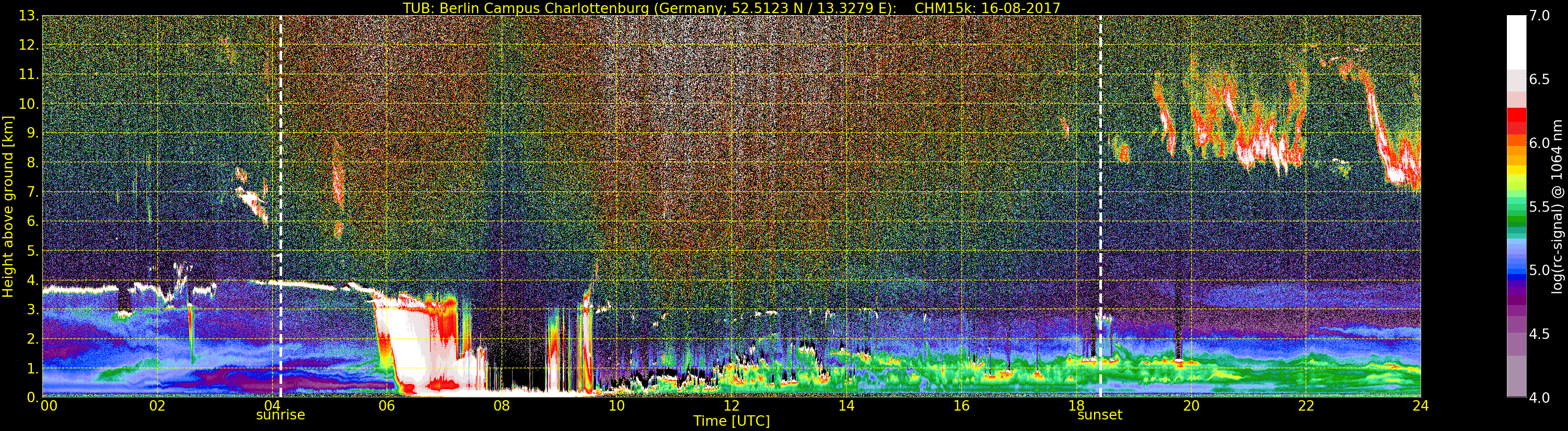This screenshot has height=431, width=1568.
Task: Click the '10.' tick label on the height axis
Action: click(29, 104)
